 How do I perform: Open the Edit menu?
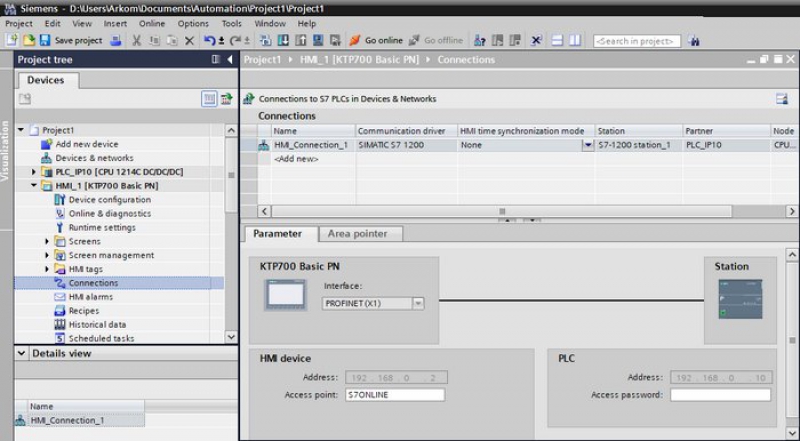(x=53, y=23)
